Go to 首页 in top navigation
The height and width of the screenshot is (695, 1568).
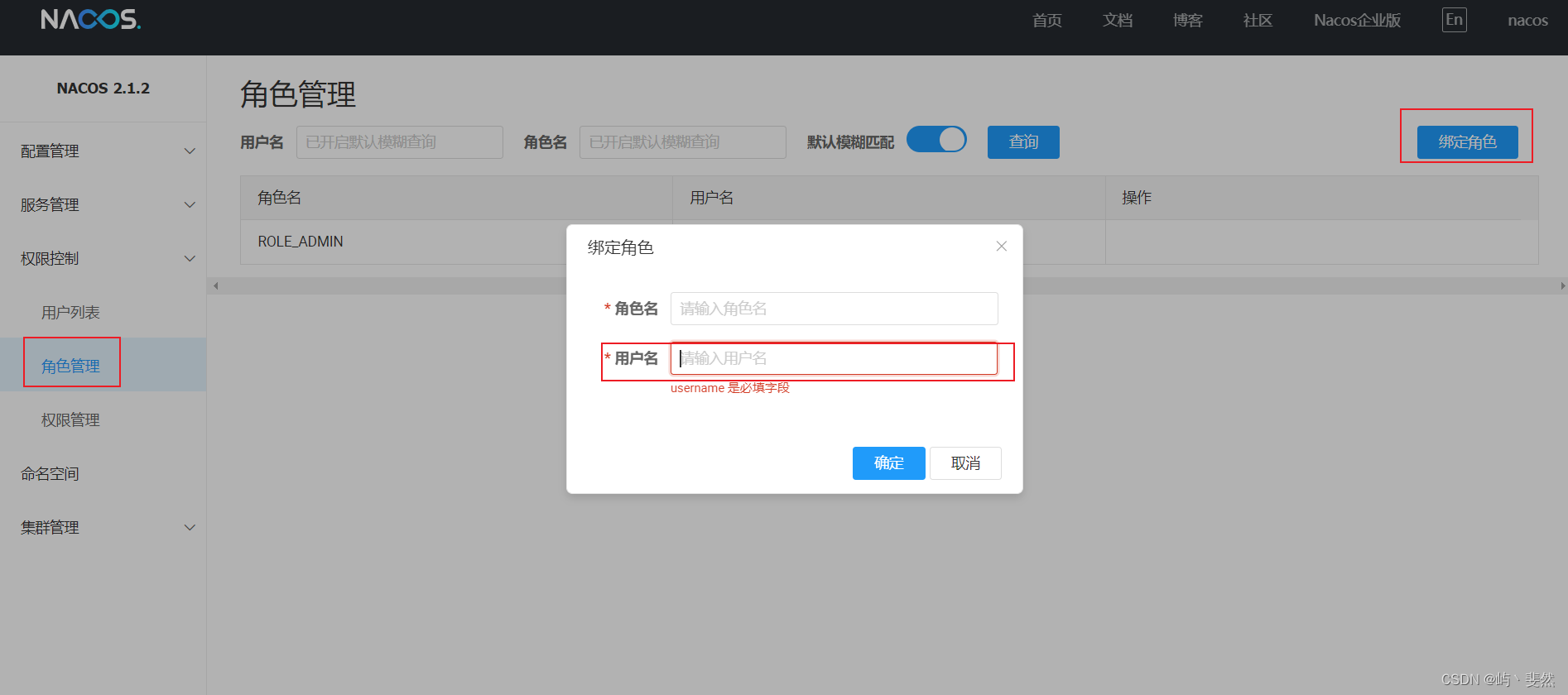1047,20
